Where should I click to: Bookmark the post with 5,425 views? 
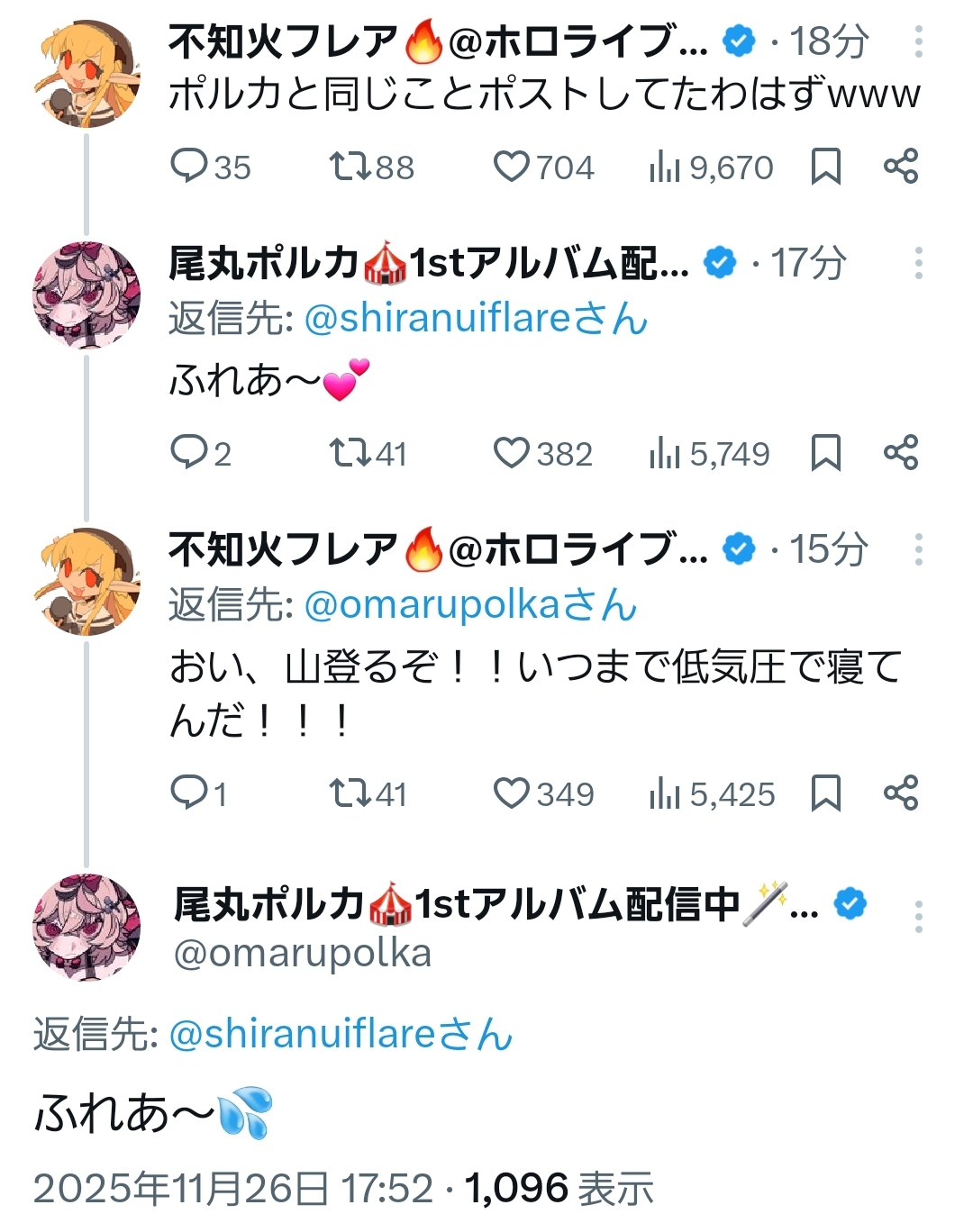825,793
